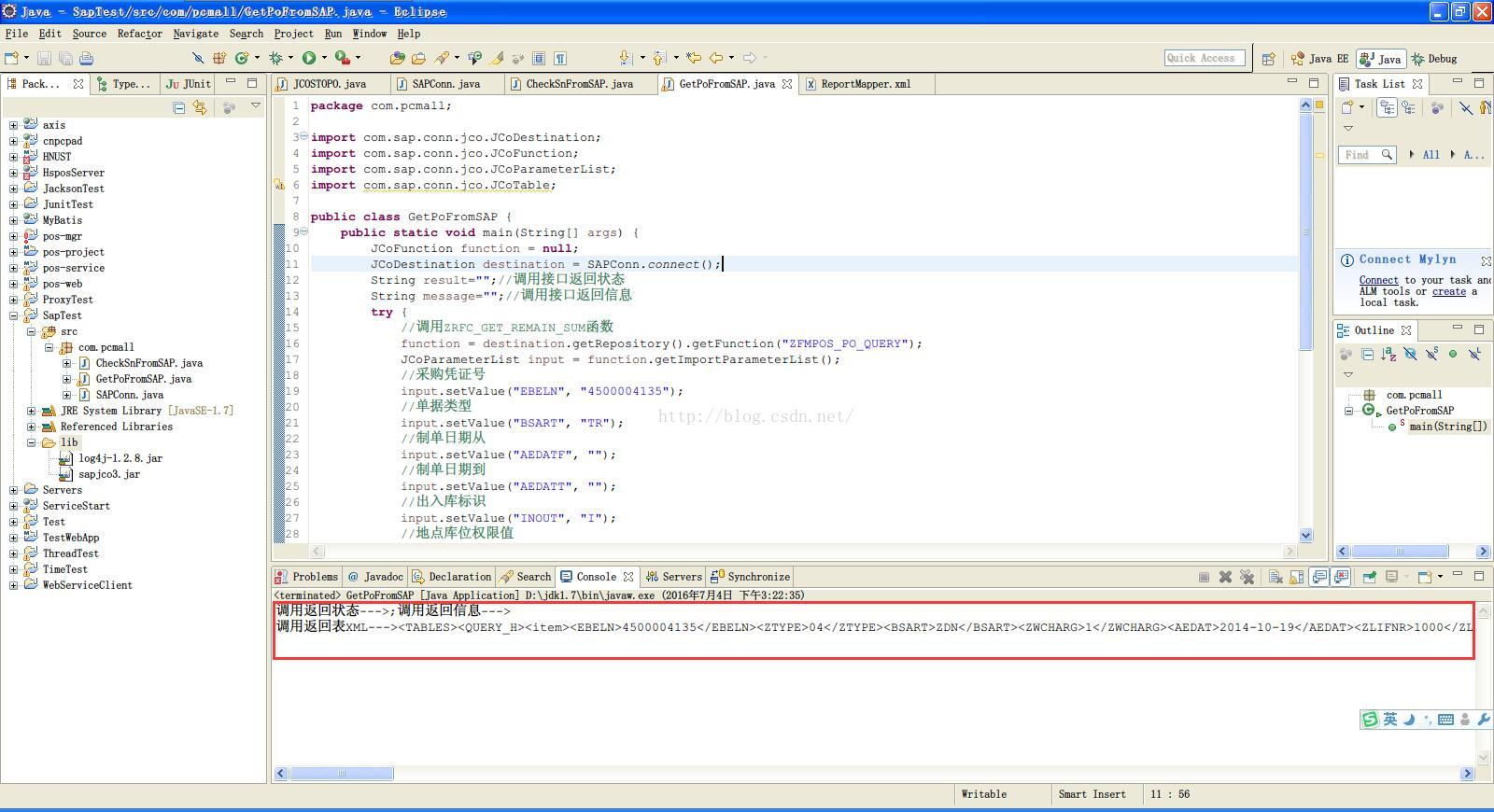This screenshot has width=1494, height=812.
Task: Open Console 'Open Console' dropdown arrow
Action: (x=1440, y=577)
